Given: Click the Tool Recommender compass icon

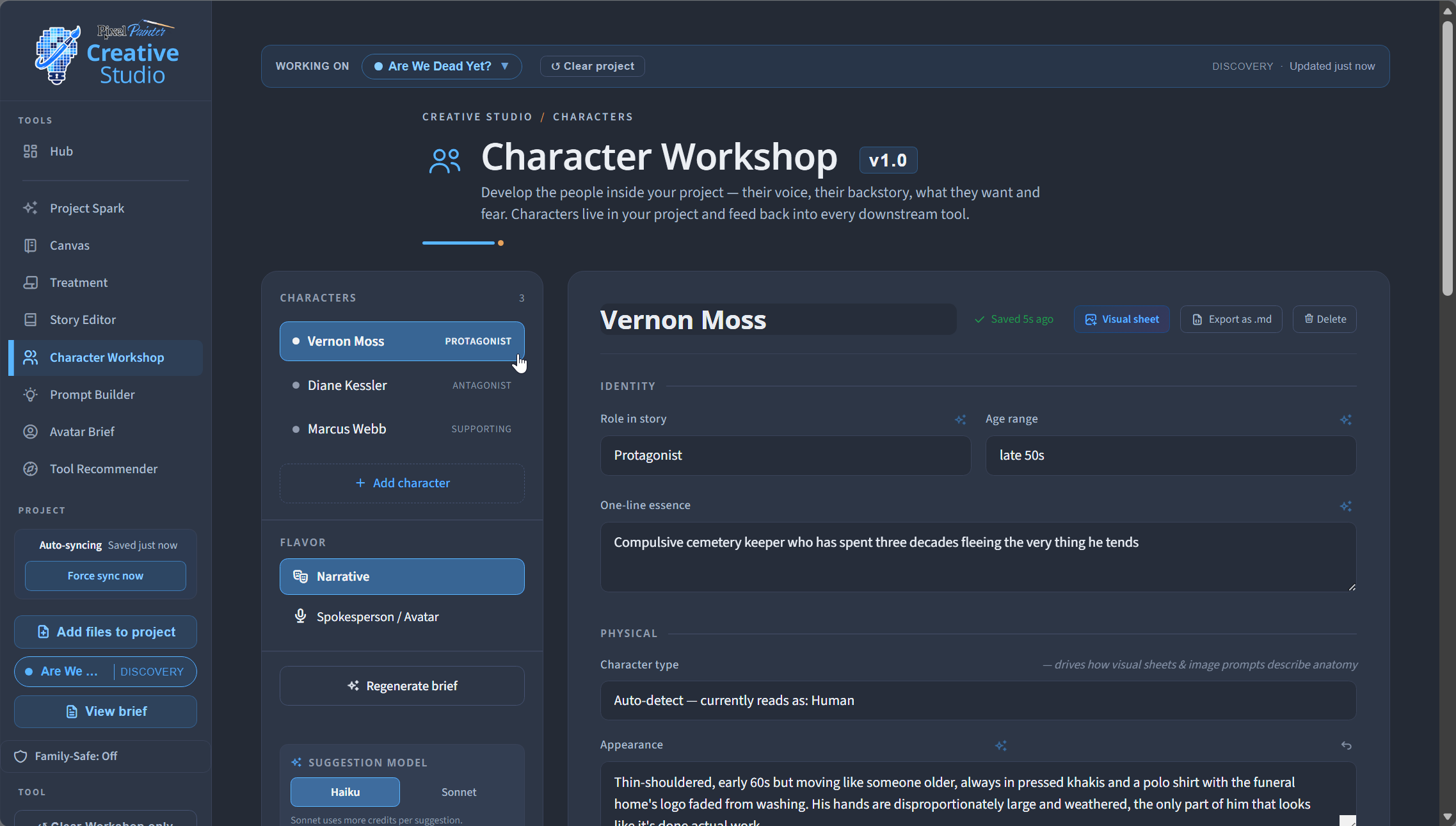Looking at the screenshot, I should tap(30, 469).
